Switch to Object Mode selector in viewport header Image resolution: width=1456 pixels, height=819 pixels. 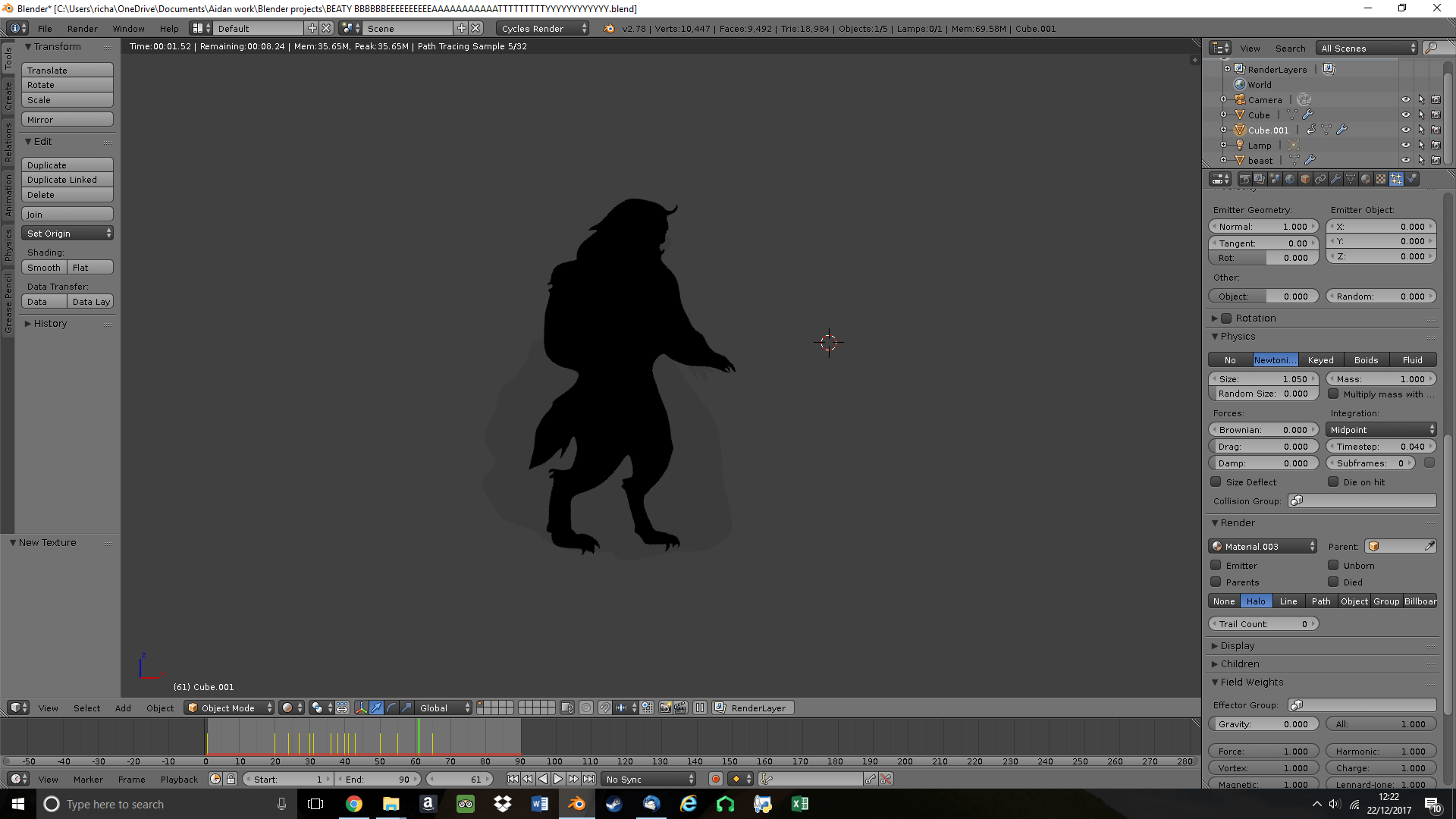(227, 707)
